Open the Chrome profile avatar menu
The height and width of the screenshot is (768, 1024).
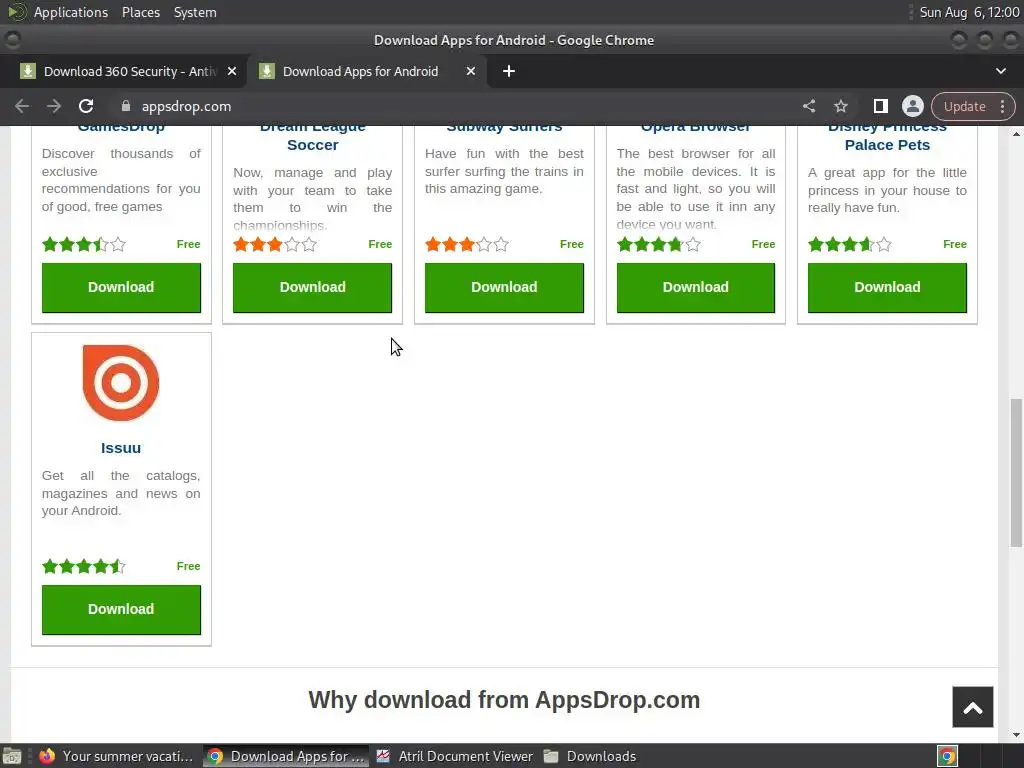(912, 106)
